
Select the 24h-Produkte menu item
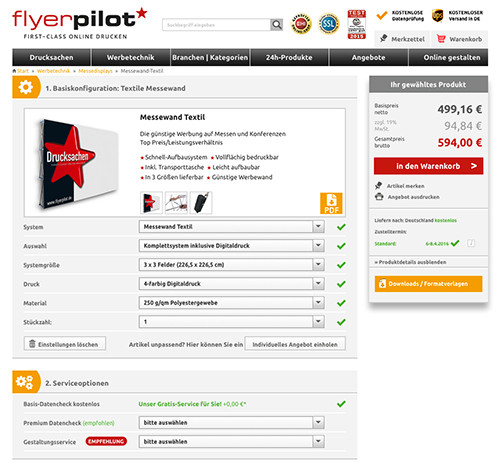pyautogui.click(x=289, y=57)
